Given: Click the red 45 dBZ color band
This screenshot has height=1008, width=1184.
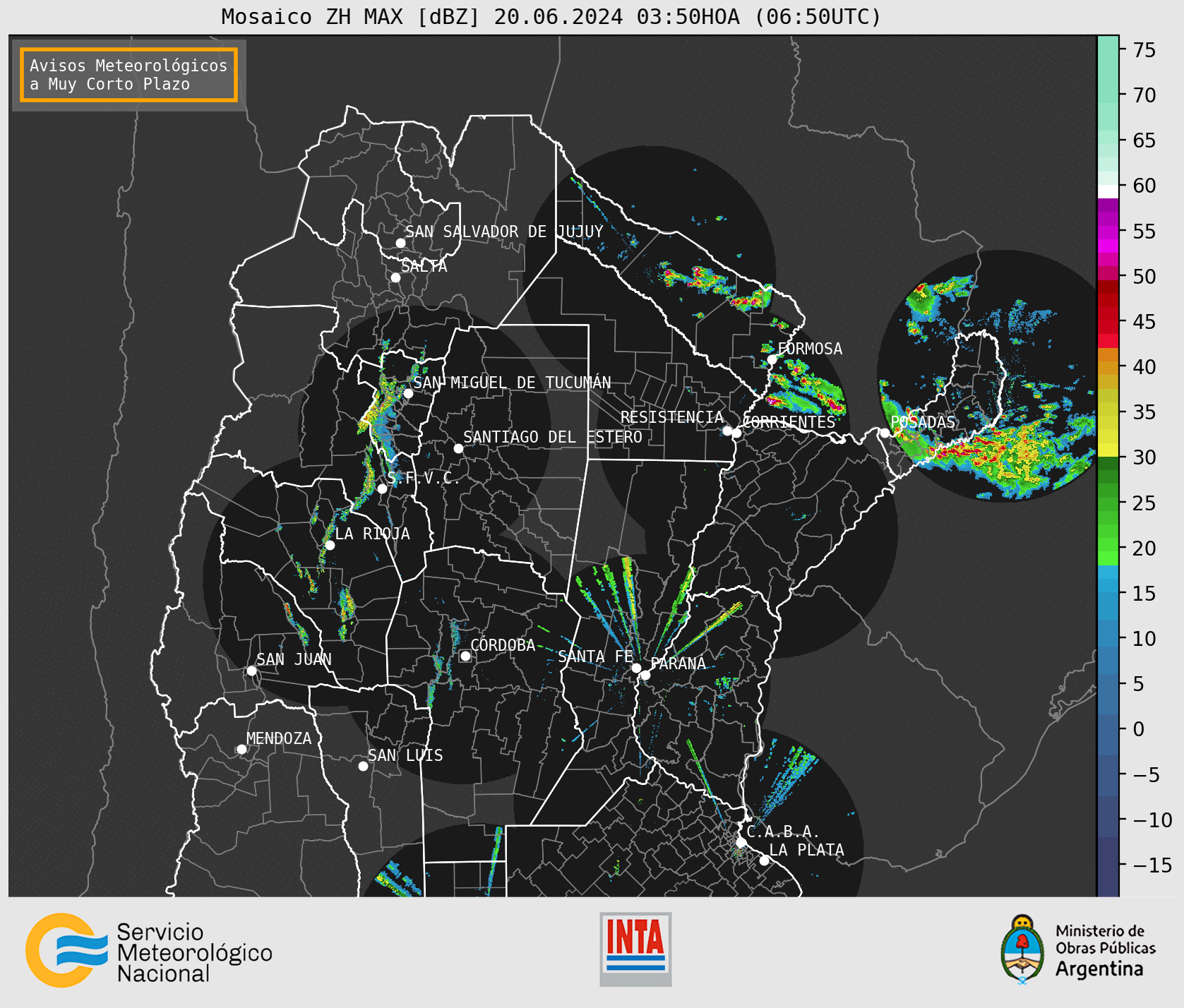Looking at the screenshot, I should [1108, 328].
